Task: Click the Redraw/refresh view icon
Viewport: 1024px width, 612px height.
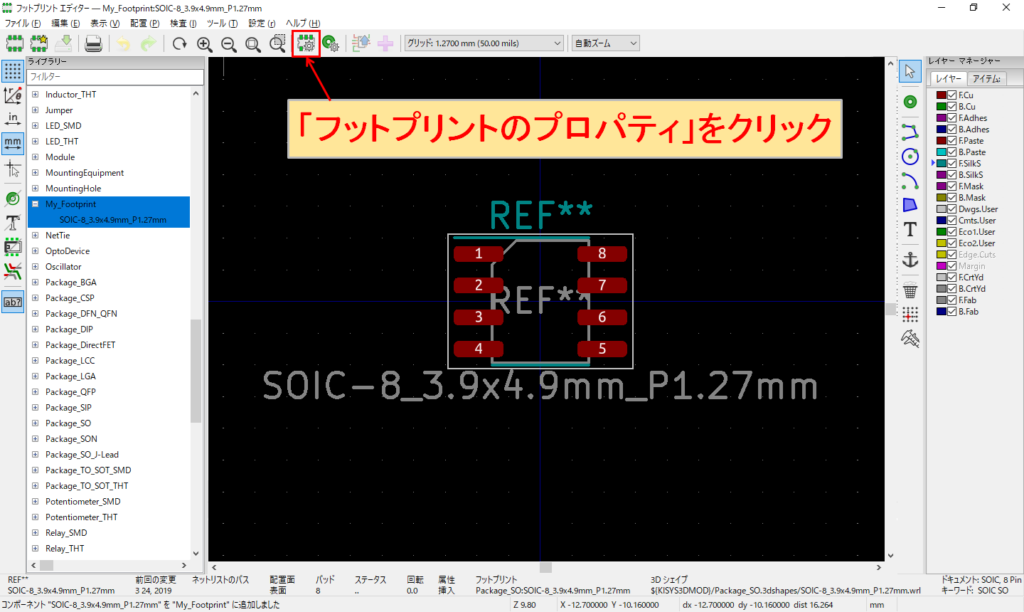Action: tap(179, 43)
